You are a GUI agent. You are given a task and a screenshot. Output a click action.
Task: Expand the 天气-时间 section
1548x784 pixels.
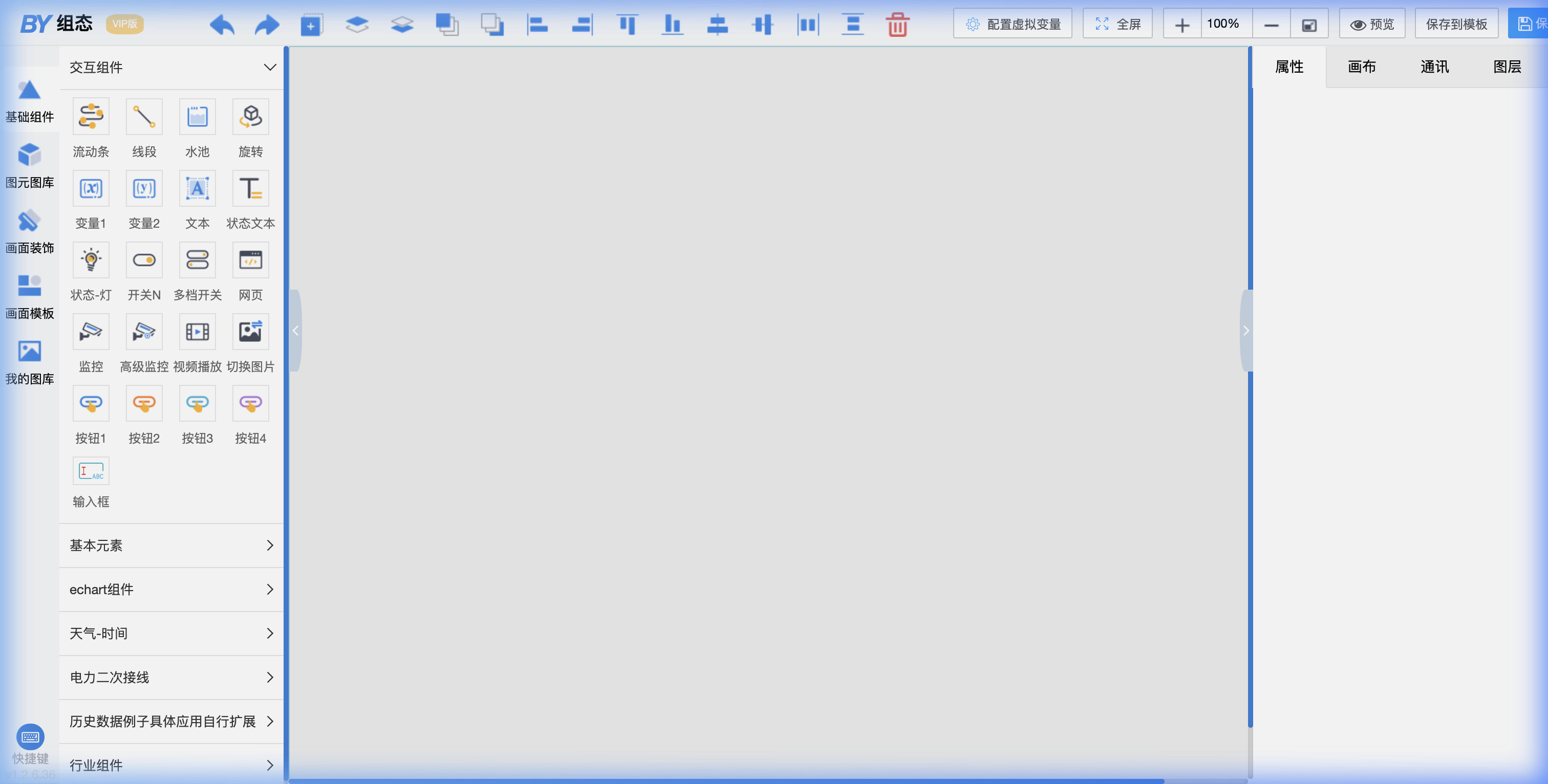click(x=171, y=633)
